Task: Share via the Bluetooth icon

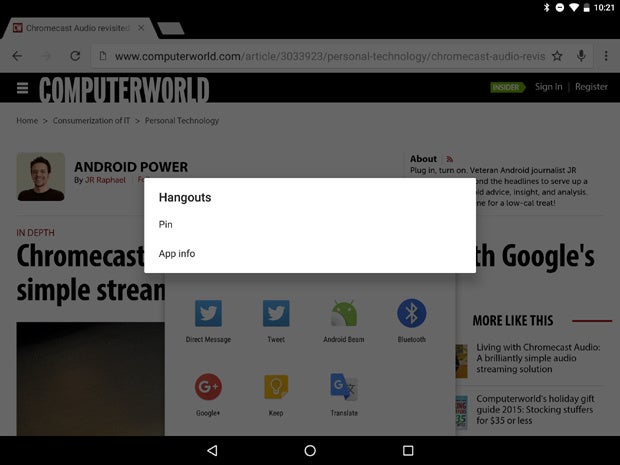Action: (412, 313)
